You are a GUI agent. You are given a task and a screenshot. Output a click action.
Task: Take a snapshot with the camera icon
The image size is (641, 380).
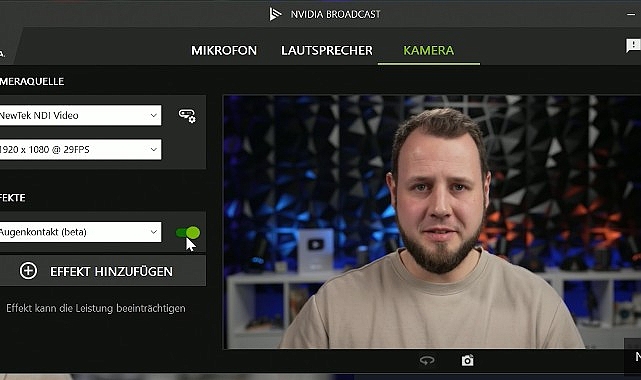pos(468,360)
